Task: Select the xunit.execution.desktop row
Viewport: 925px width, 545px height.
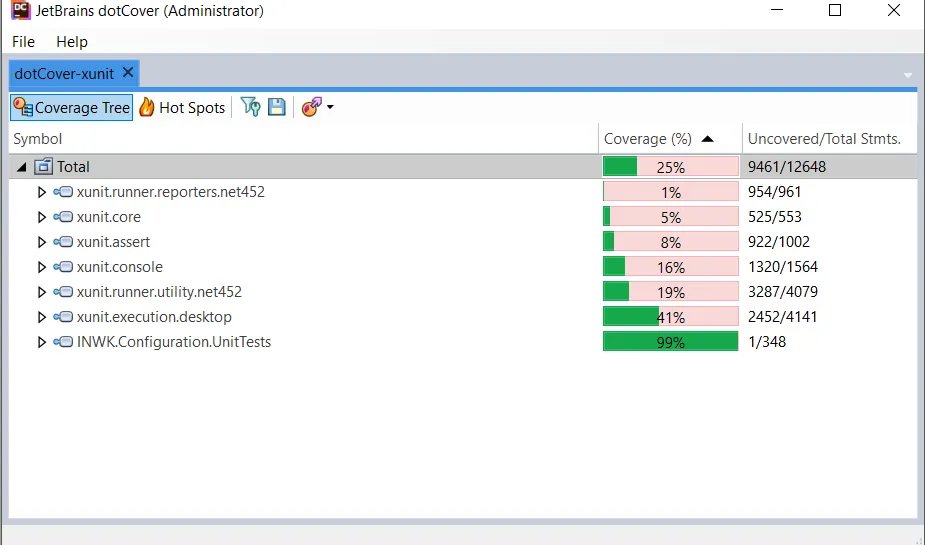Action: click(463, 317)
